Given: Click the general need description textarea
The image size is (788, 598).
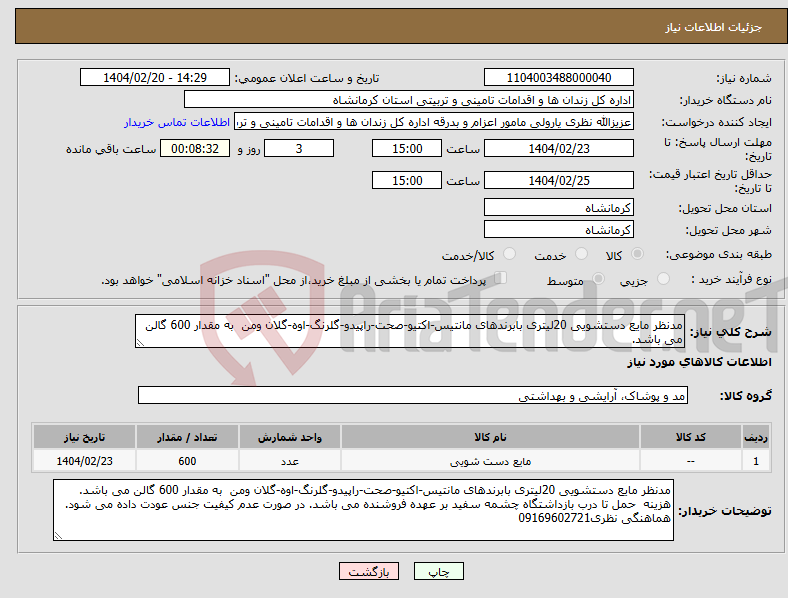Looking at the screenshot, I should click(410, 331).
